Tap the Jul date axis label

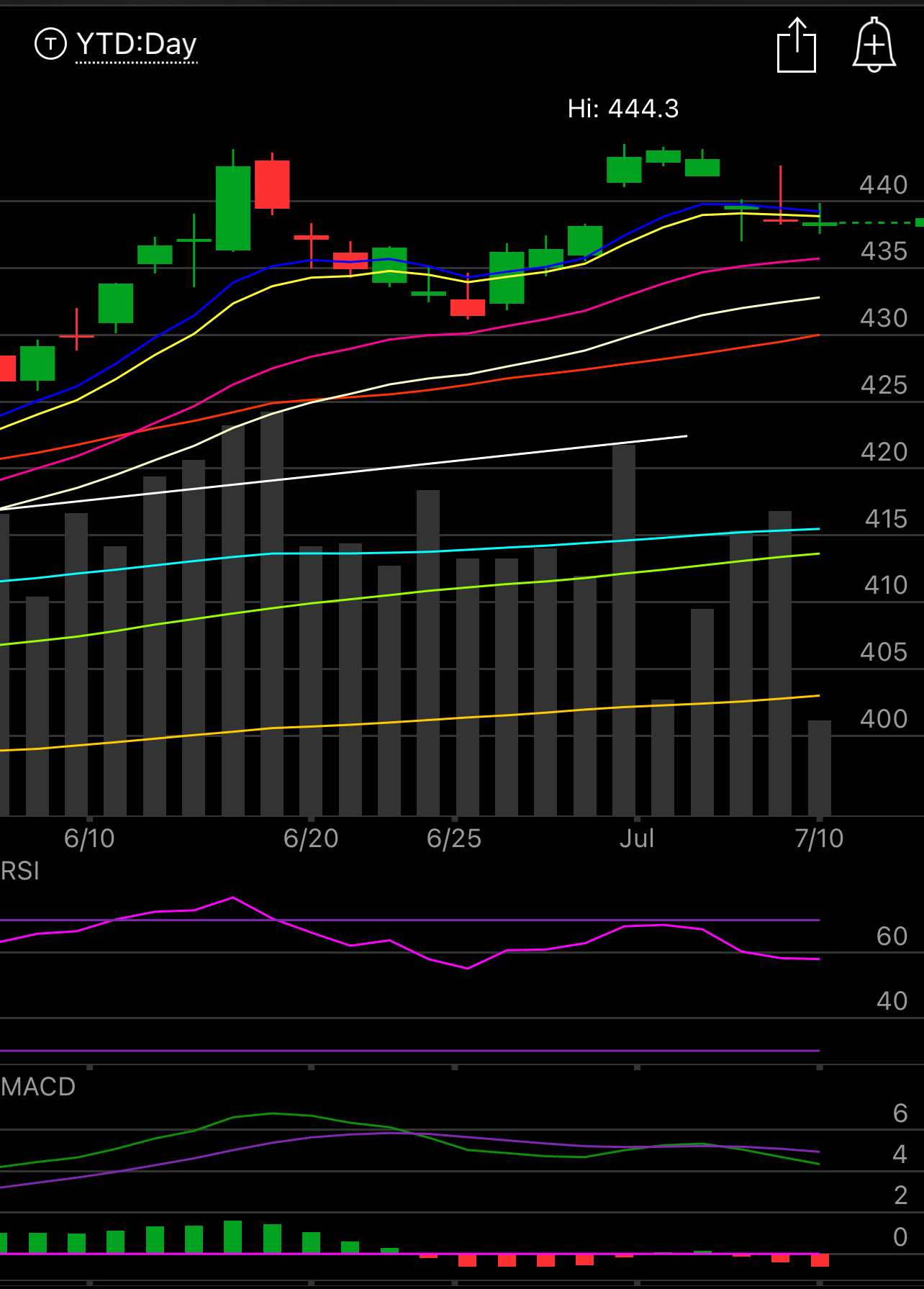637,838
